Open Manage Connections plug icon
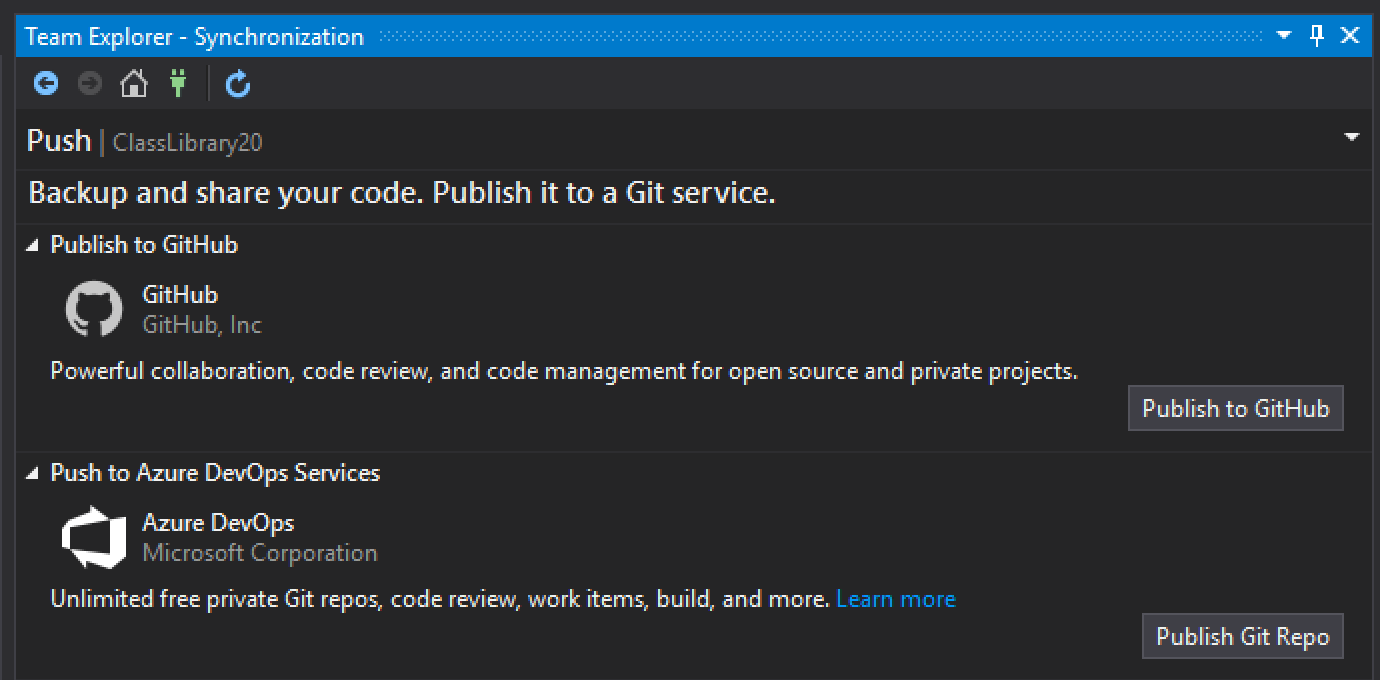 [x=178, y=83]
